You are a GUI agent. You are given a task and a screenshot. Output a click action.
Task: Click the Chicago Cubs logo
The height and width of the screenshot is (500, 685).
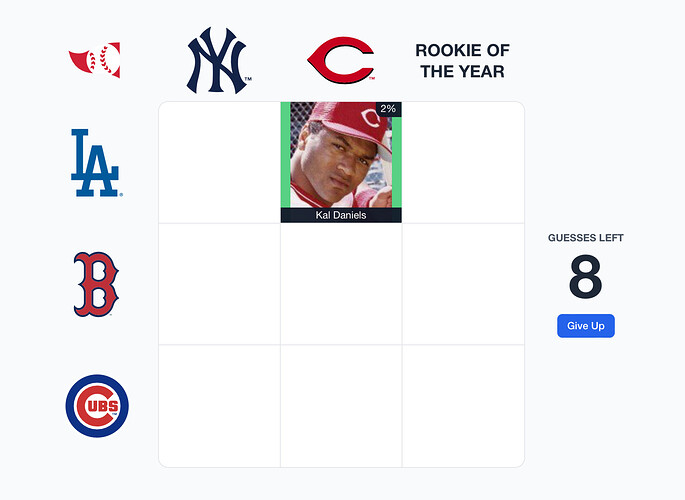pyautogui.click(x=97, y=406)
